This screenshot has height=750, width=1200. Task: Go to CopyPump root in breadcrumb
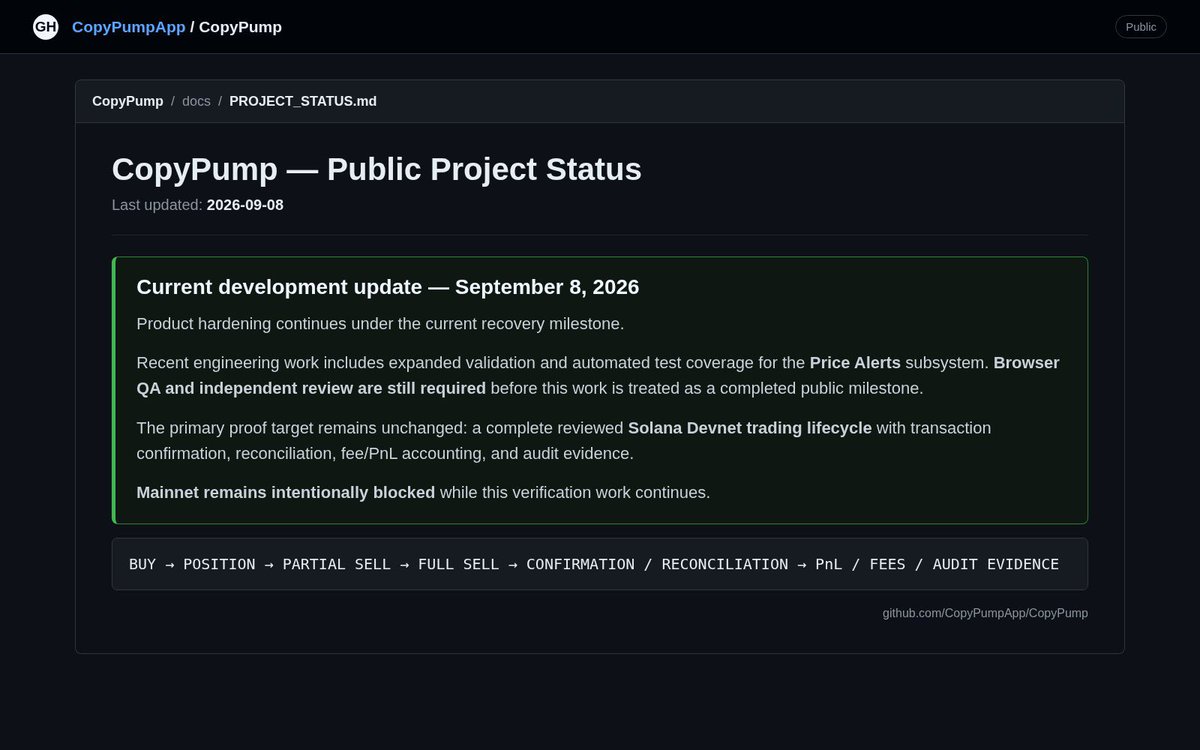(x=128, y=101)
